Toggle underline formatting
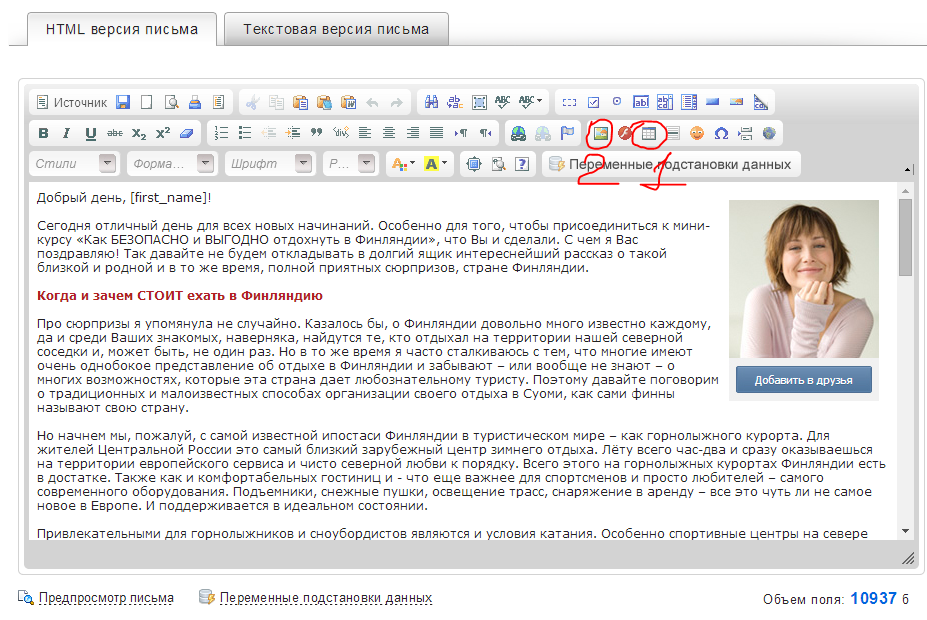Image resolution: width=927 pixels, height=620 pixels. coord(90,133)
